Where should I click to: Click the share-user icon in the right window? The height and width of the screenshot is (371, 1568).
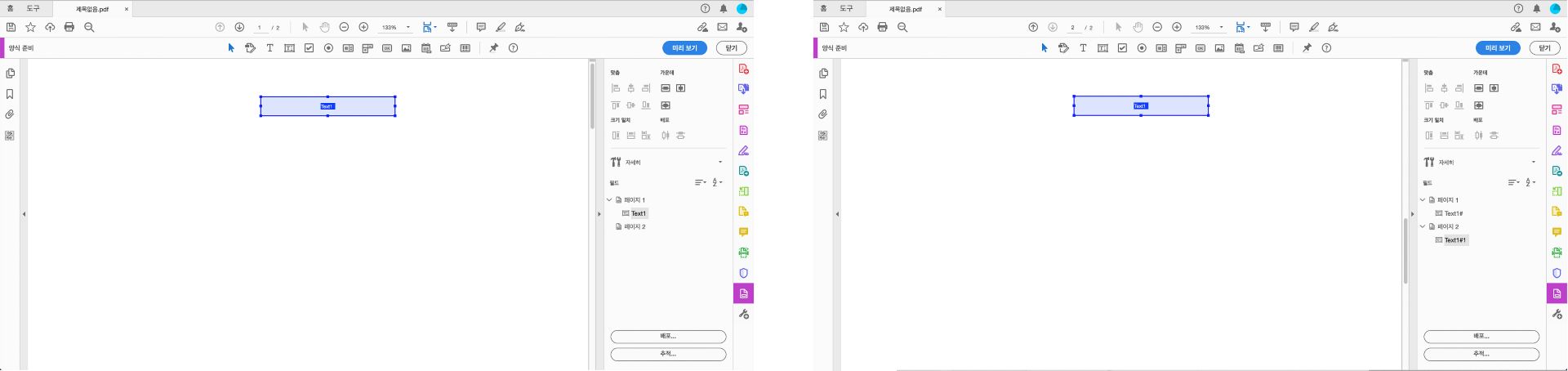tap(1555, 27)
